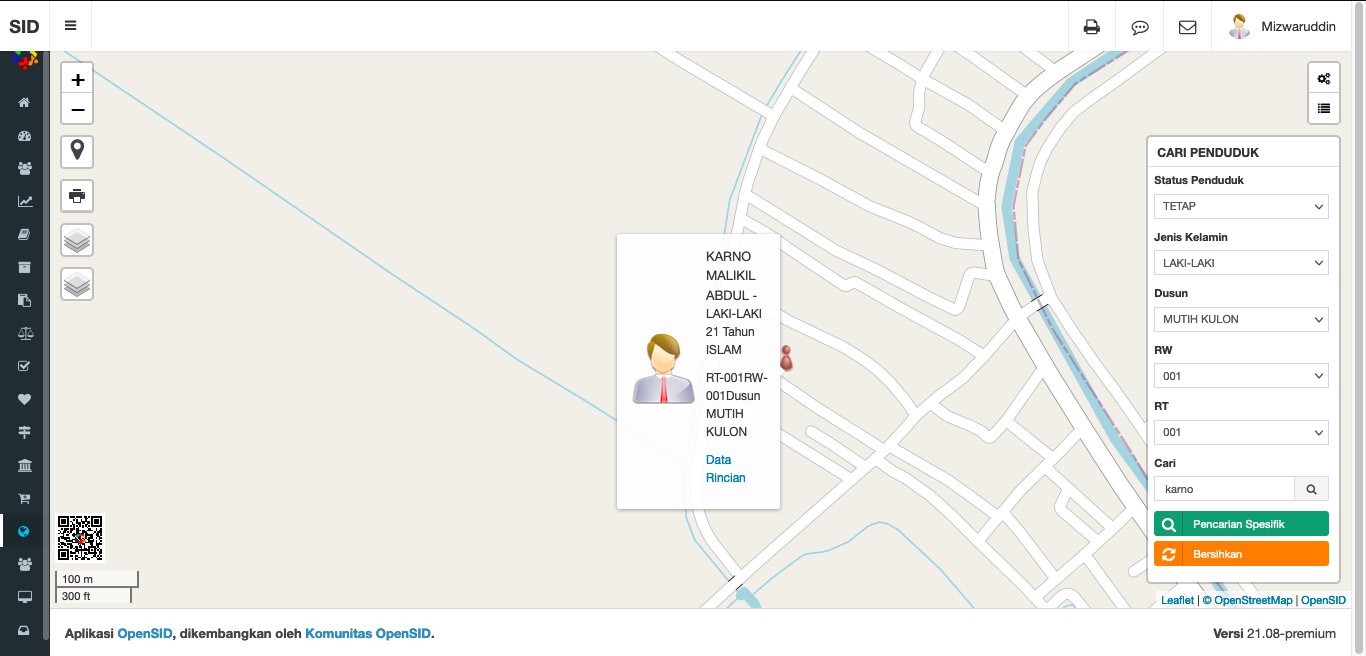The height and width of the screenshot is (656, 1366).
Task: Click the magnifier button beside Cari field
Action: click(1312, 489)
